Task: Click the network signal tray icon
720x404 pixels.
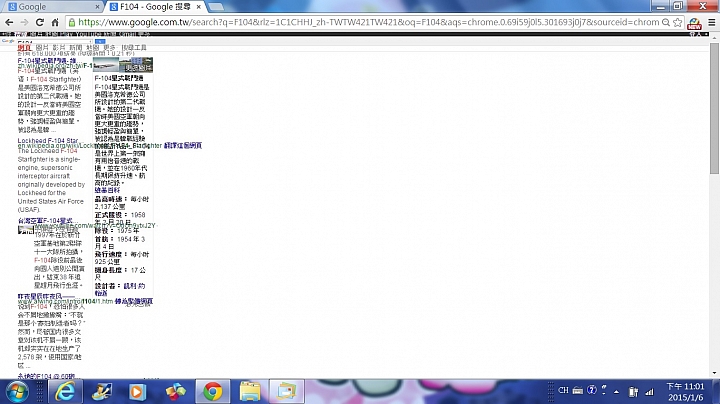Action: [x=649, y=392]
